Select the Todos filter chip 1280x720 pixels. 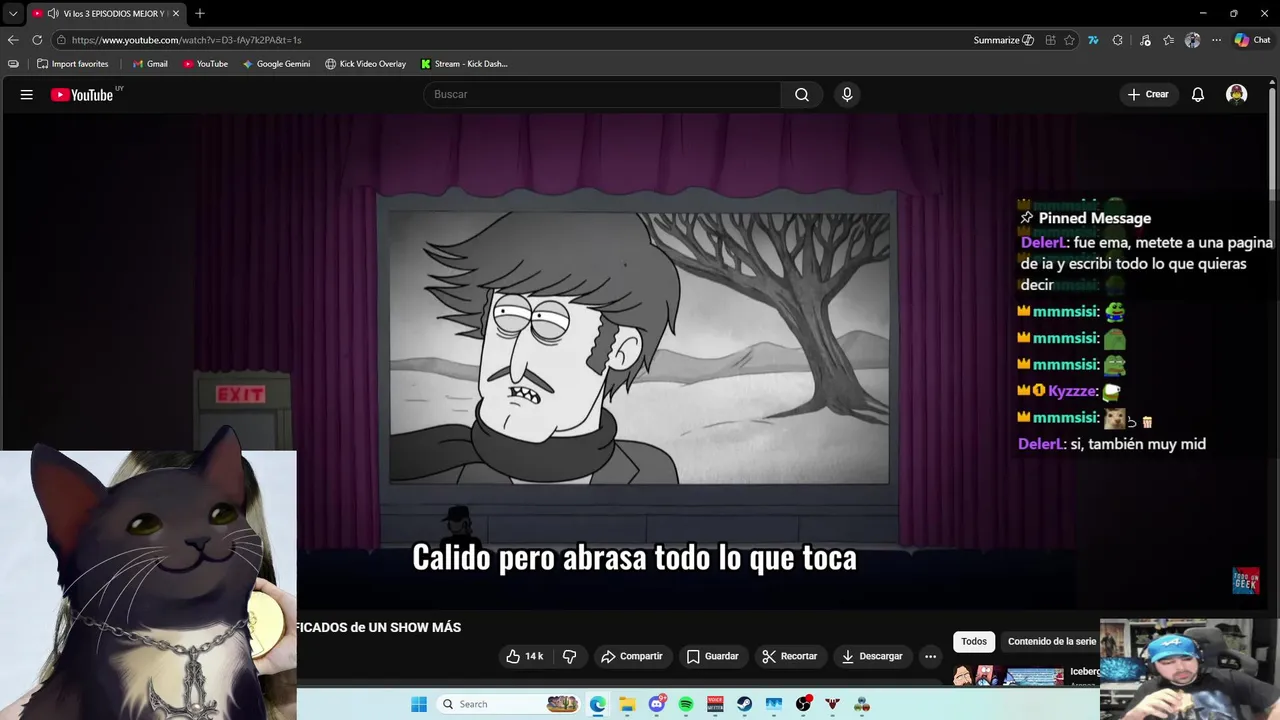click(974, 641)
